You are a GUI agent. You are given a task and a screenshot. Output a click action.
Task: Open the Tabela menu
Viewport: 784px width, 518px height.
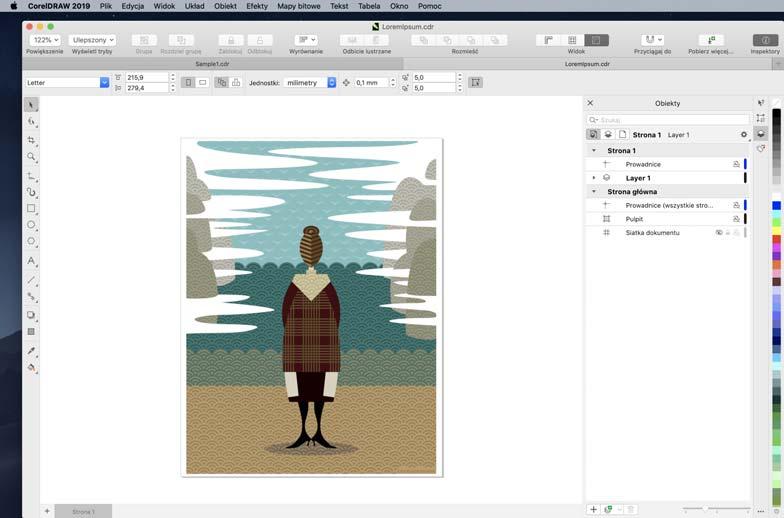369,6
